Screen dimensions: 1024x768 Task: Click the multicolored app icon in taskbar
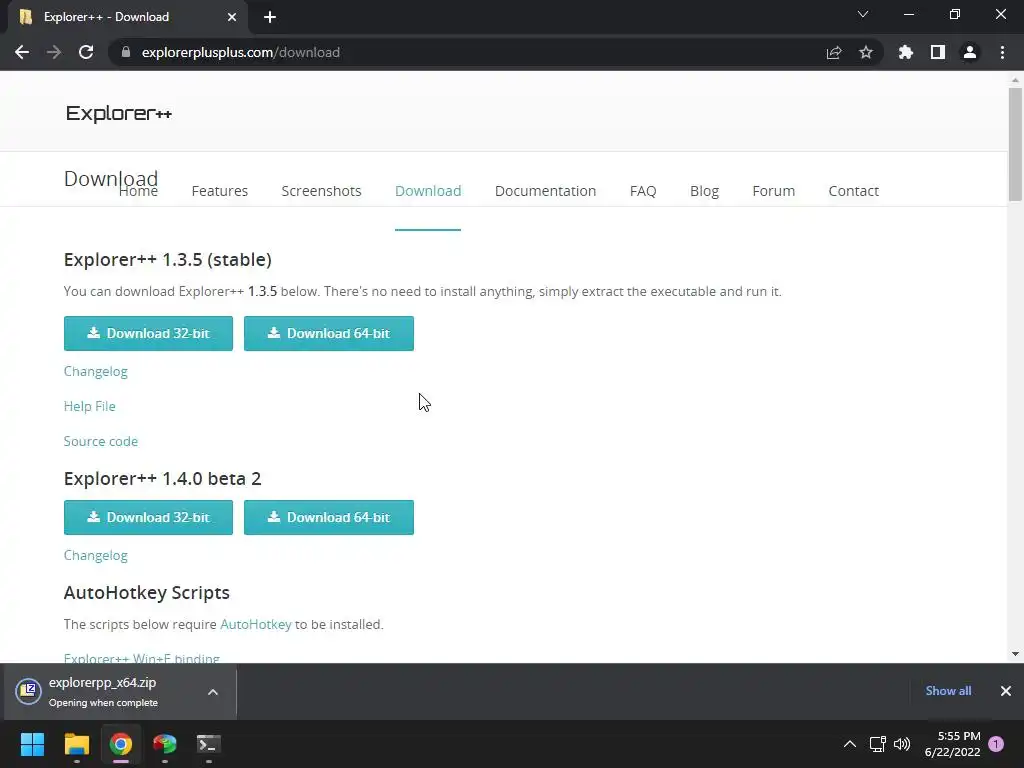pos(165,744)
